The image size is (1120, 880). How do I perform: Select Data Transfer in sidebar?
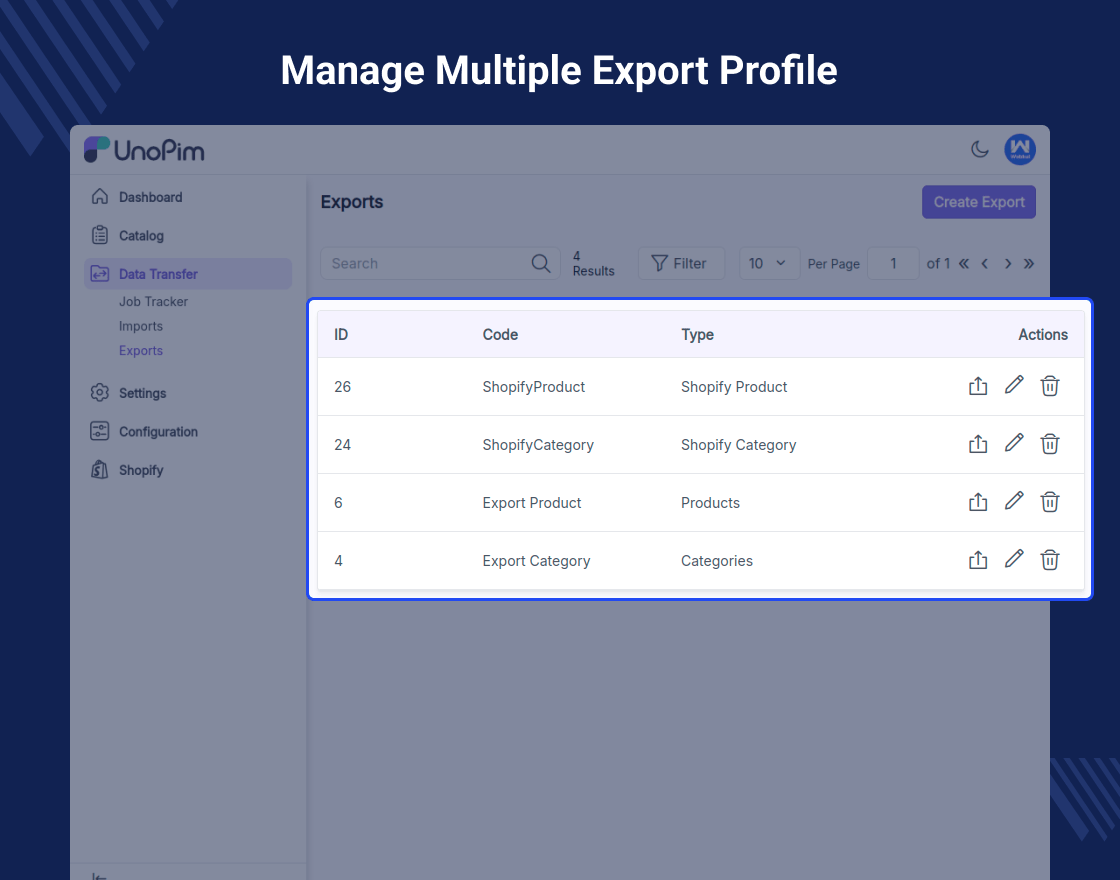coord(188,274)
